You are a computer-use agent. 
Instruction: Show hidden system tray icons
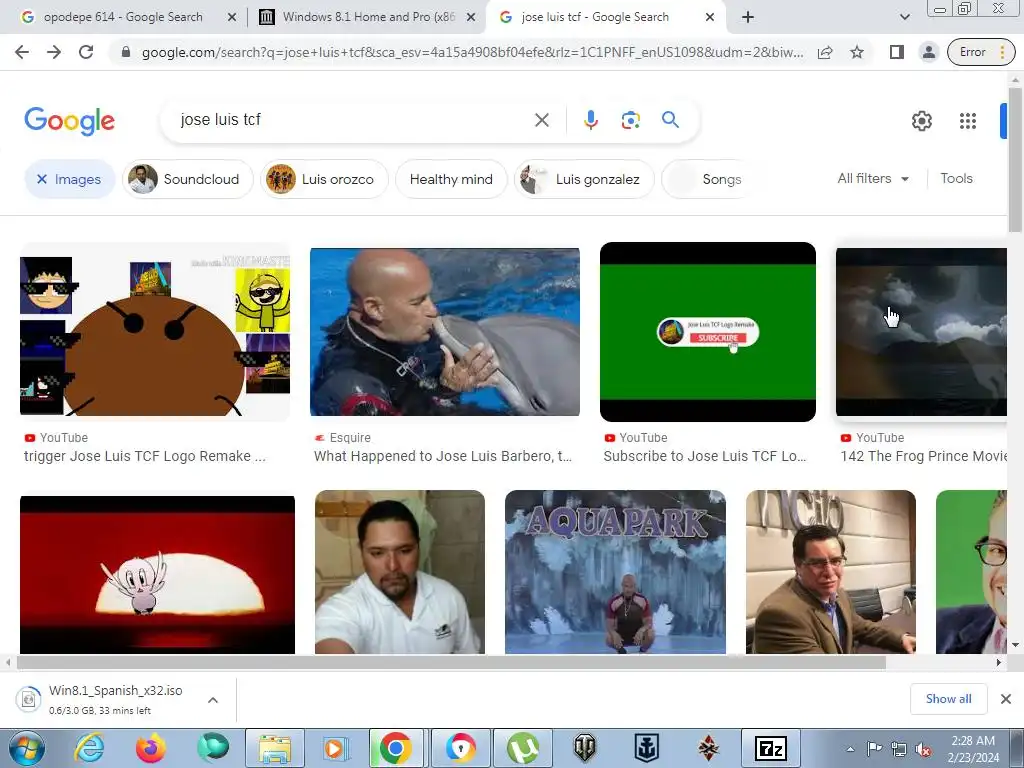850,749
